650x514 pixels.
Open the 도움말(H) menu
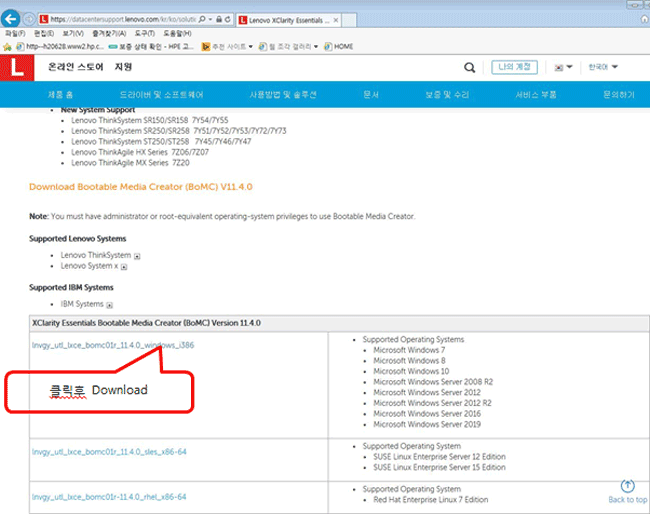click(177, 33)
